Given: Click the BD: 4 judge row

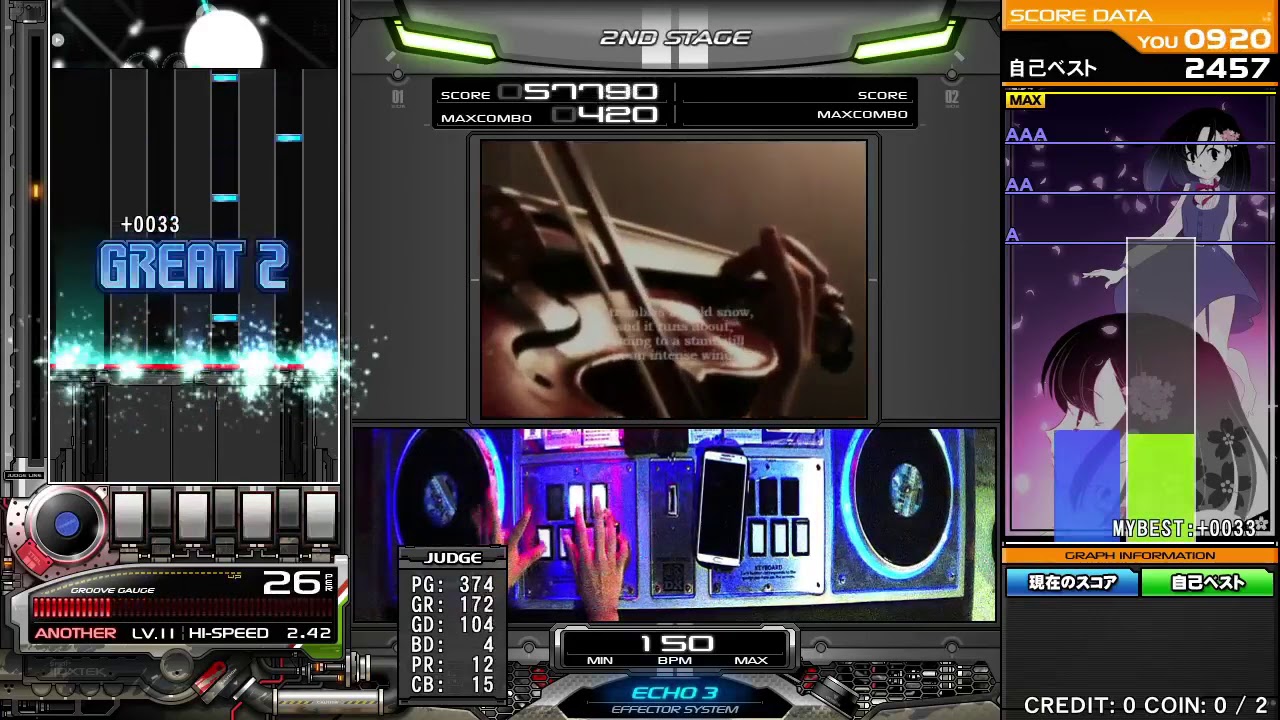Looking at the screenshot, I should point(453,645).
